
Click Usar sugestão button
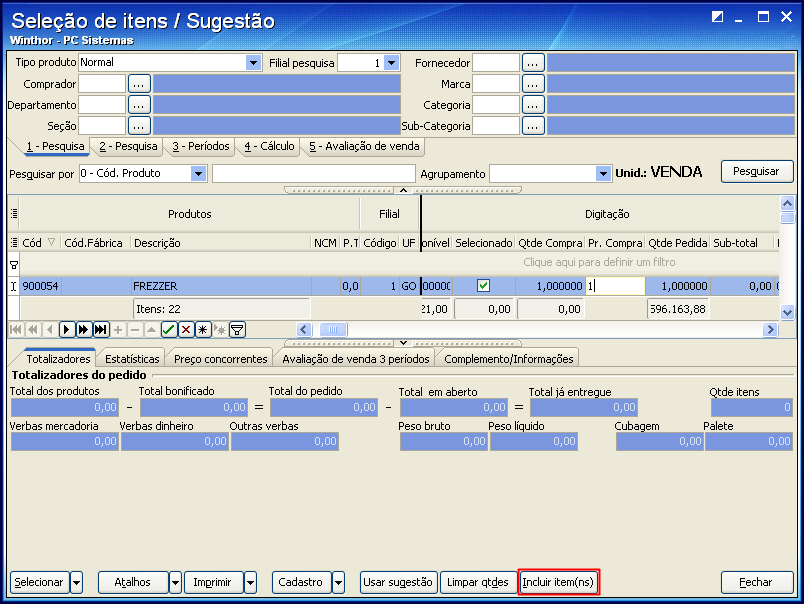click(398, 582)
